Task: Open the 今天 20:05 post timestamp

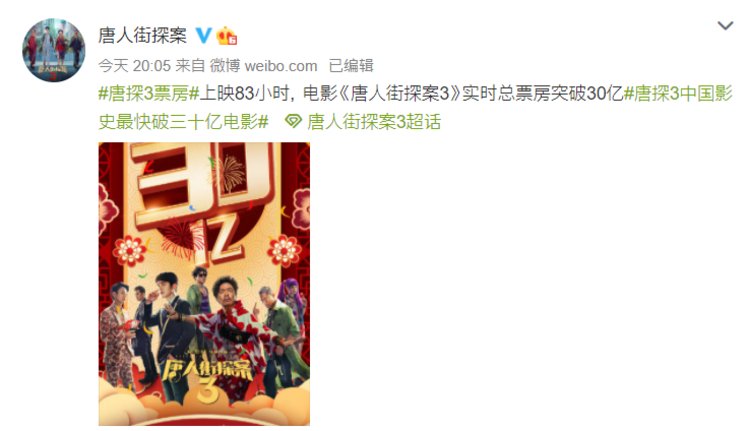Action: tap(134, 65)
